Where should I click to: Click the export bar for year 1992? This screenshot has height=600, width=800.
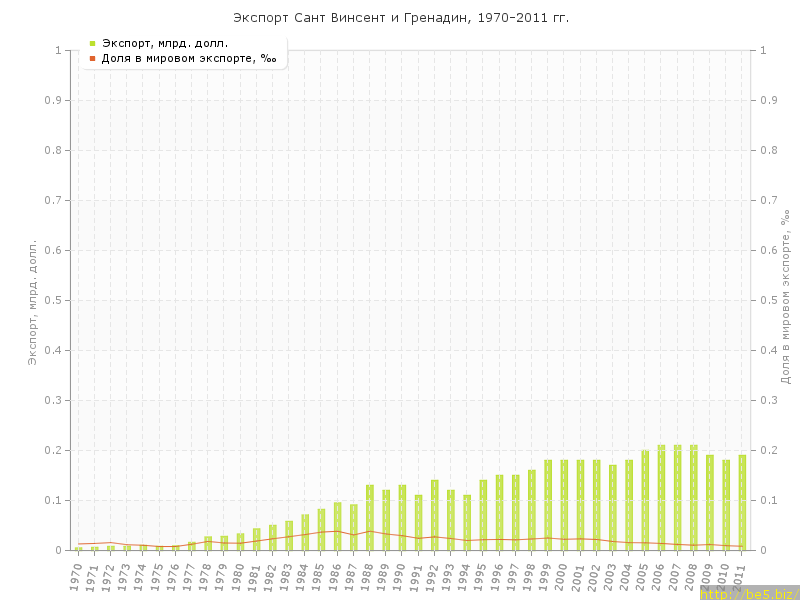[x=435, y=515]
